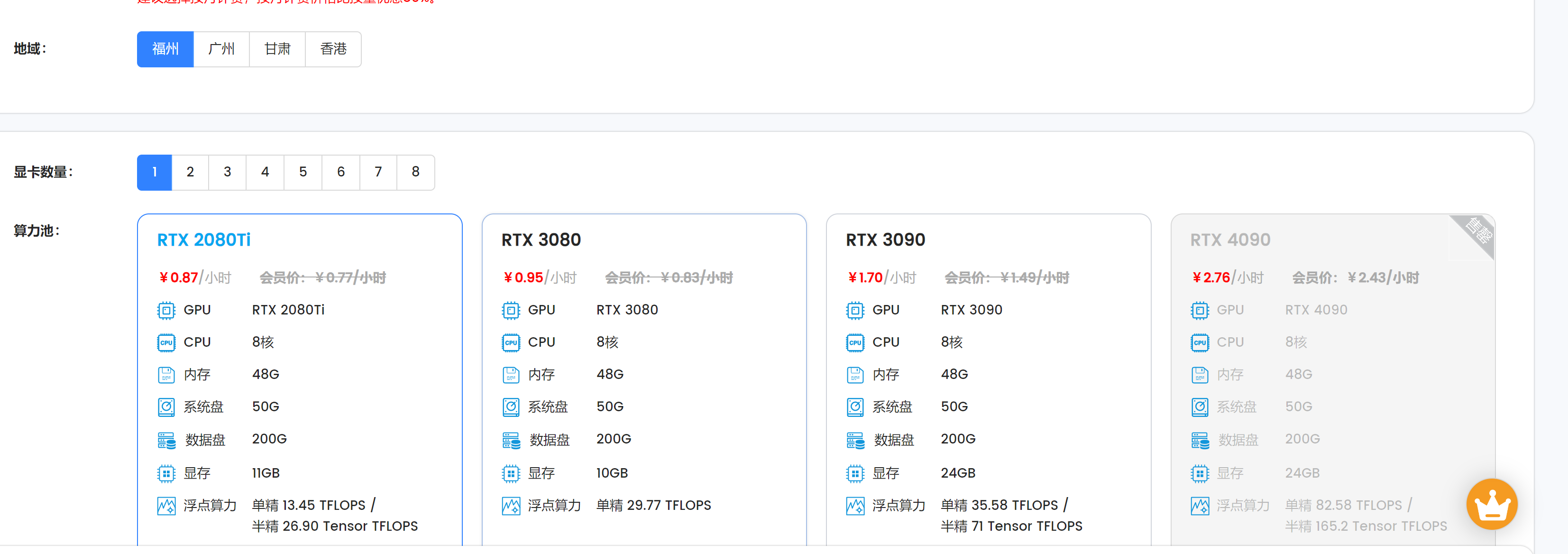
Task: Click the 内存 memory icon in RTX 3090 card
Action: coord(855,375)
